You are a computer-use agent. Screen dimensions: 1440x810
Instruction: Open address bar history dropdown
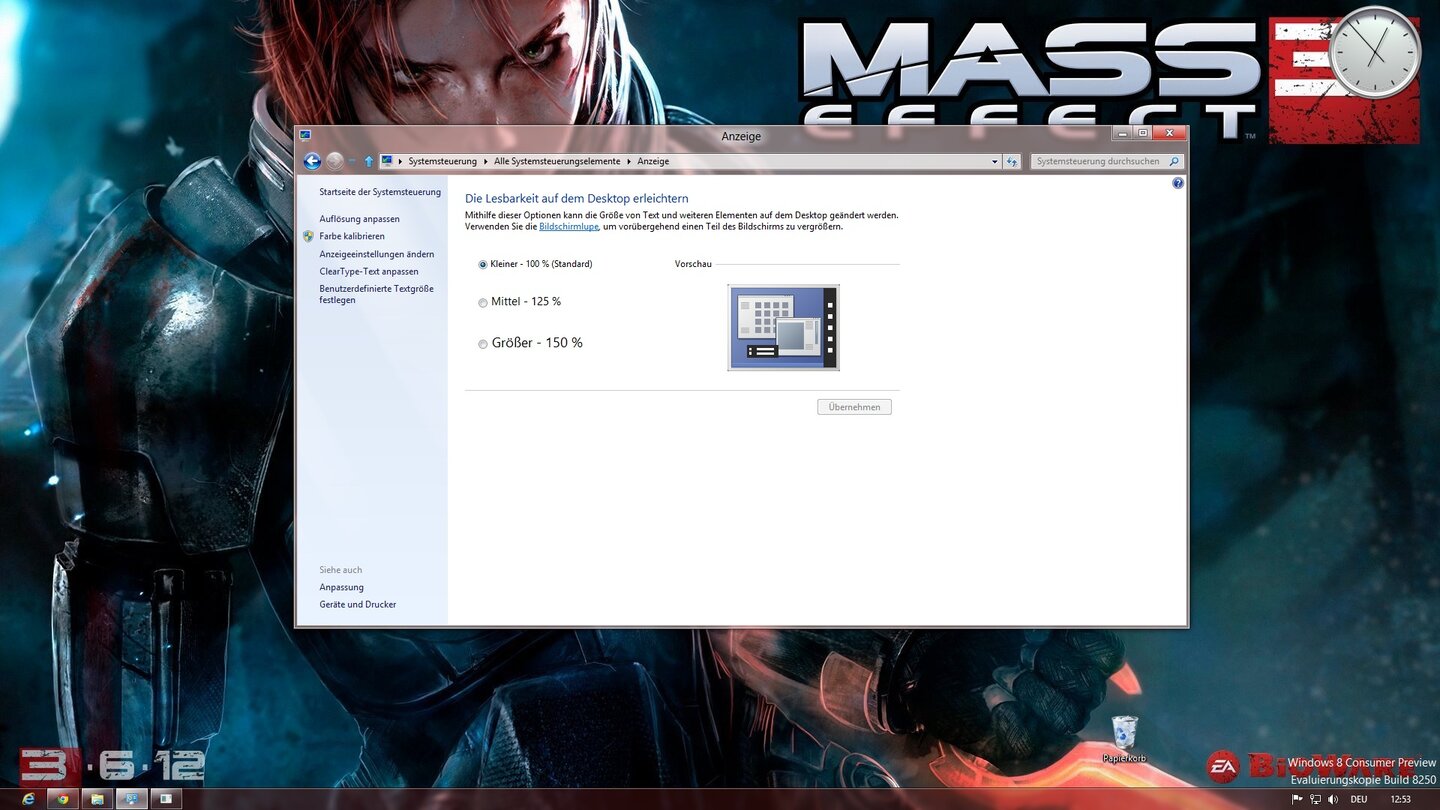[x=994, y=161]
